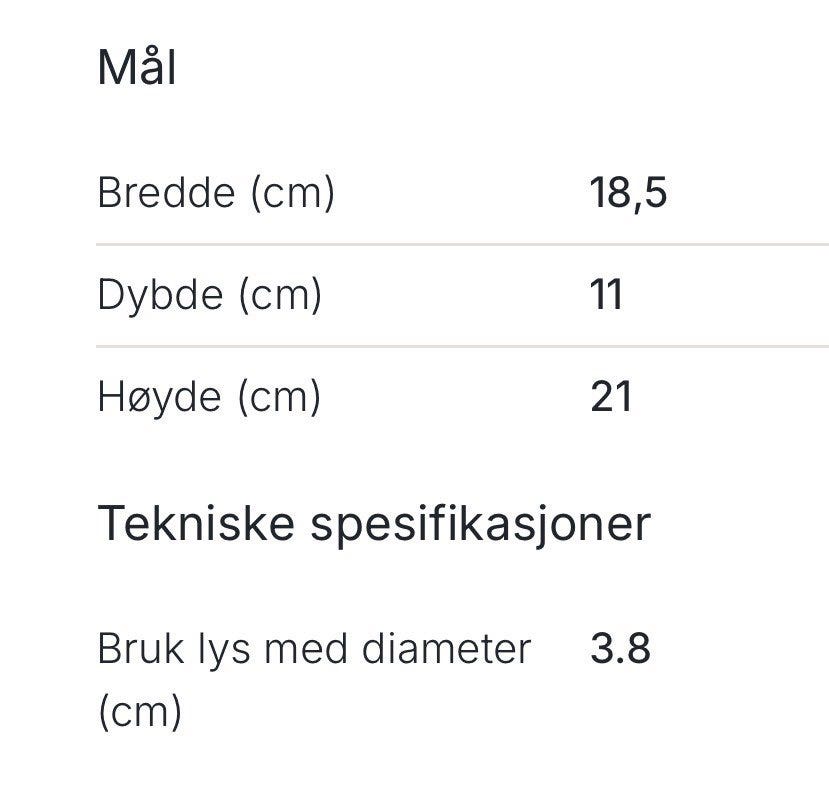The image size is (829, 796).
Task: Click the candle diameter value 3.8
Action: coord(620,649)
